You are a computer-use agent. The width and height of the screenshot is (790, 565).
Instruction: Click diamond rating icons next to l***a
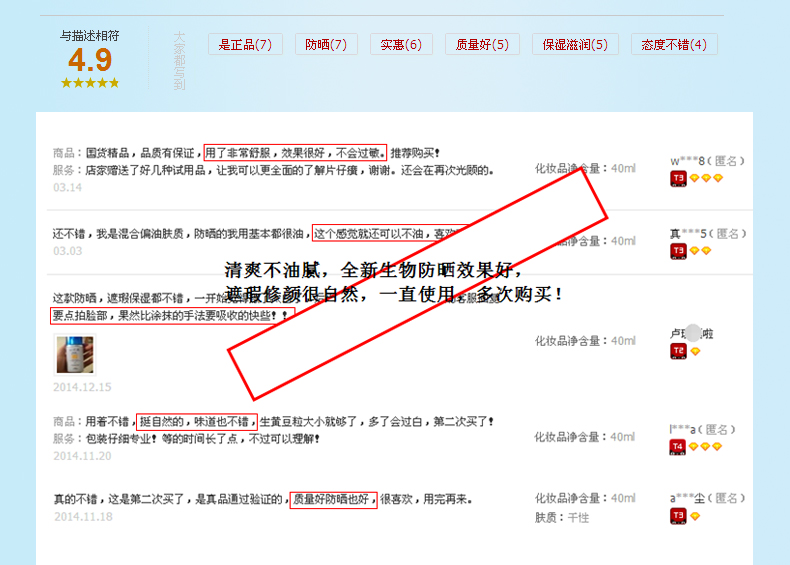coord(705,447)
